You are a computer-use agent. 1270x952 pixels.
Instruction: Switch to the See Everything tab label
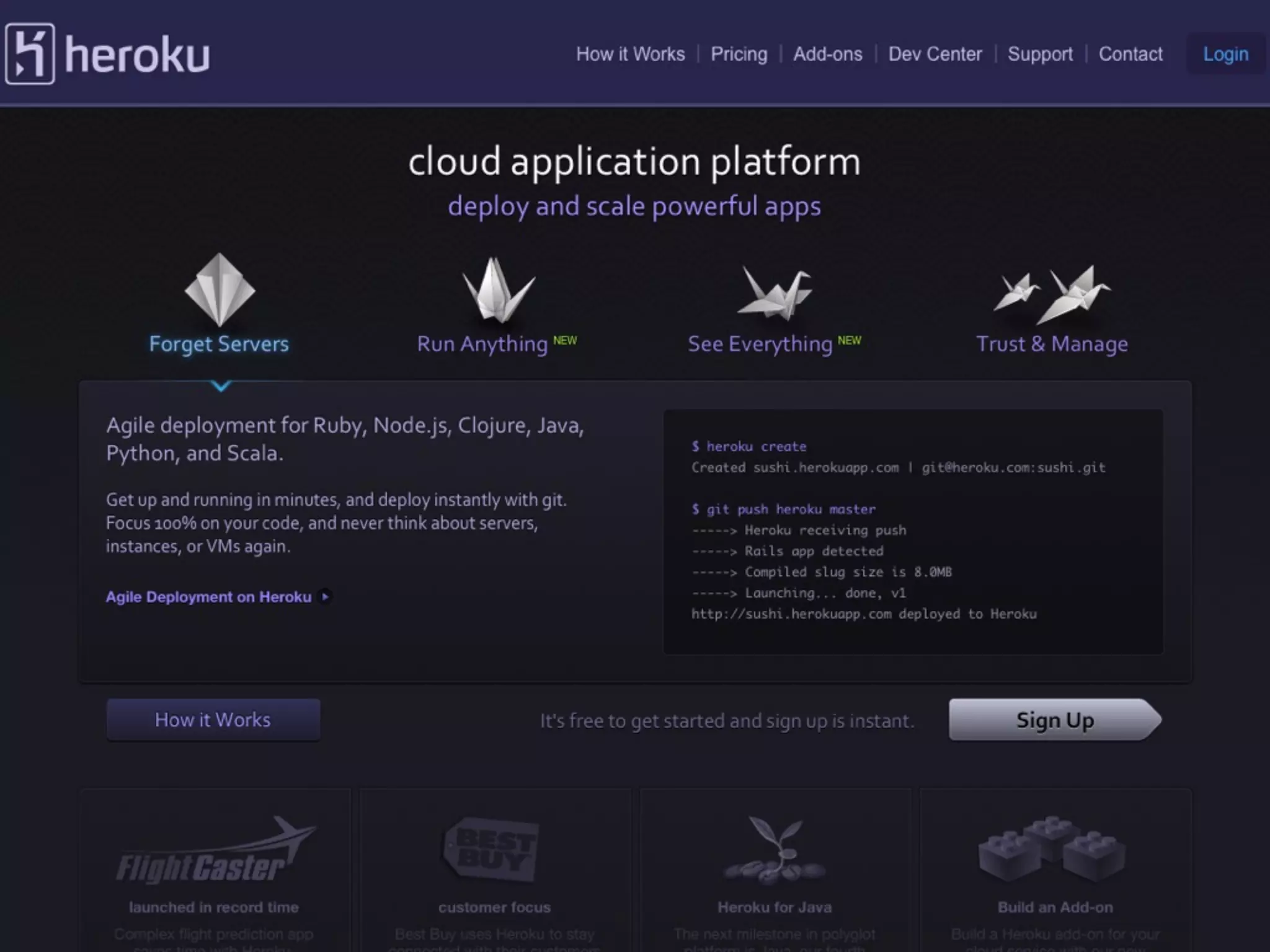coord(760,344)
